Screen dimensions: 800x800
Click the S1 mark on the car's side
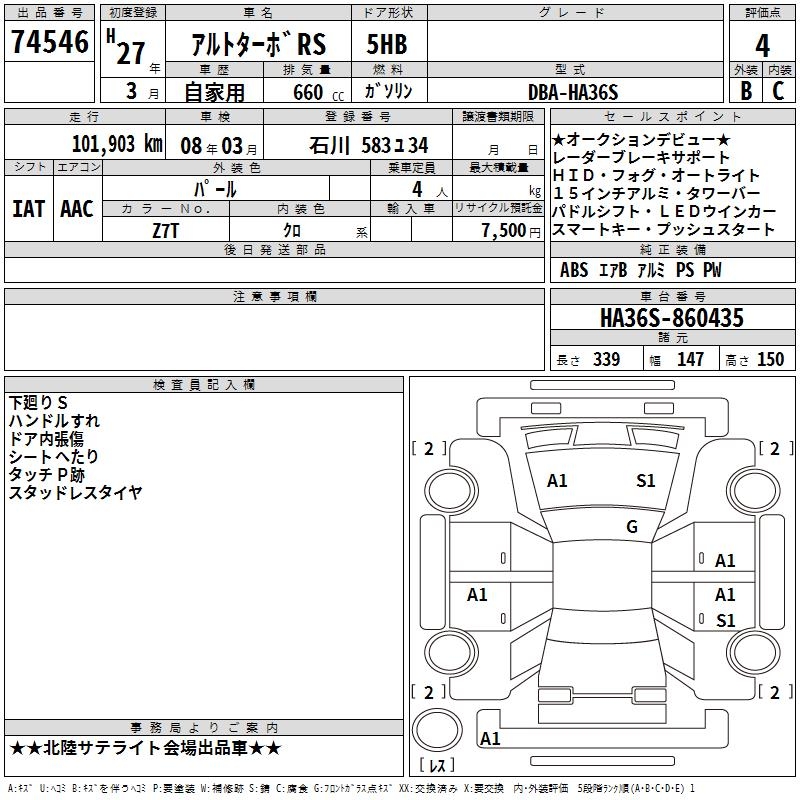click(725, 621)
